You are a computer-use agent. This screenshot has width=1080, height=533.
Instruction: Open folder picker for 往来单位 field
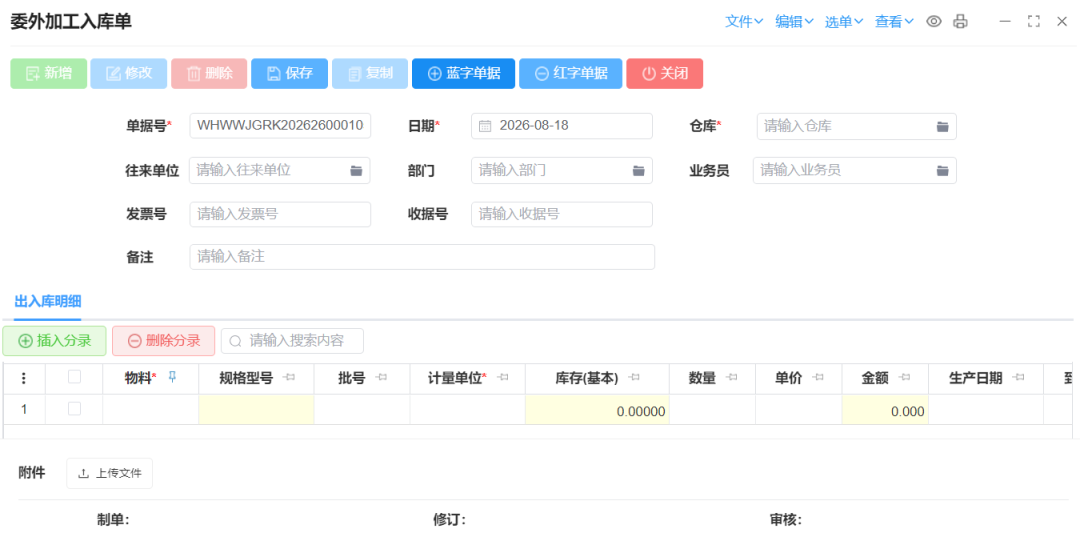(x=356, y=171)
